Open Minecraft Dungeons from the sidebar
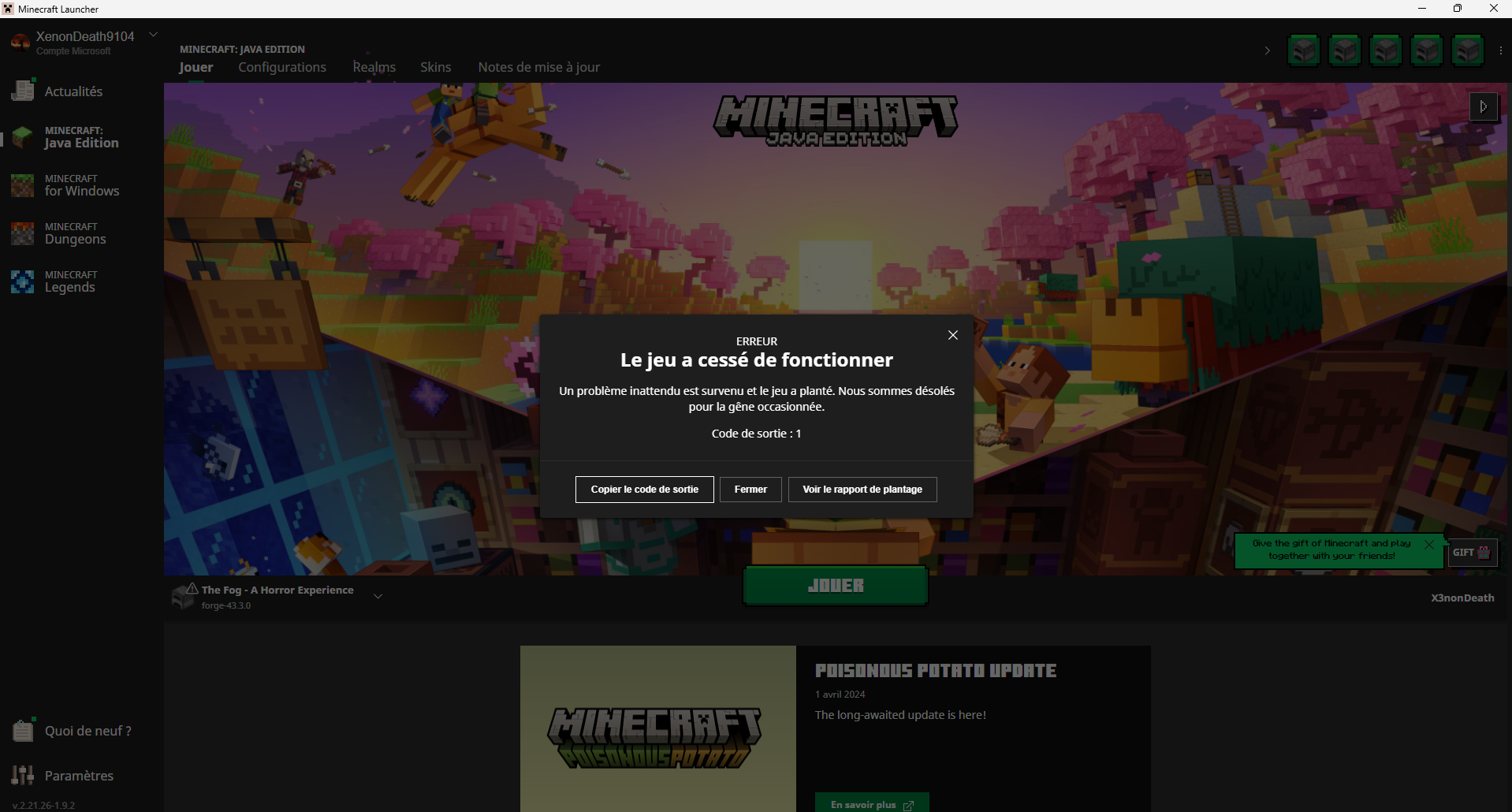Image resolution: width=1512 pixels, height=812 pixels. 59,233
